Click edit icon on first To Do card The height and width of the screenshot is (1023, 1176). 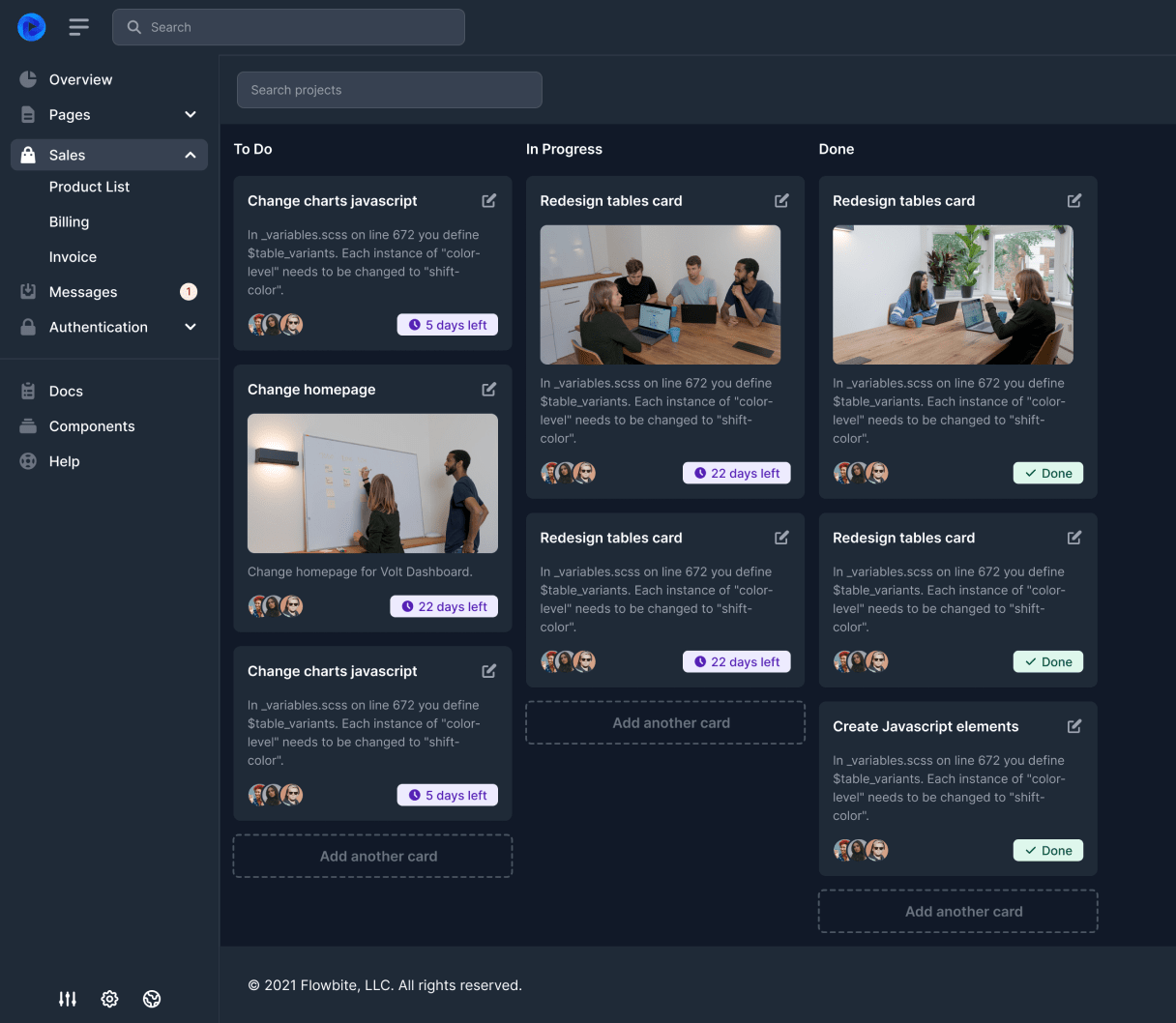point(489,200)
